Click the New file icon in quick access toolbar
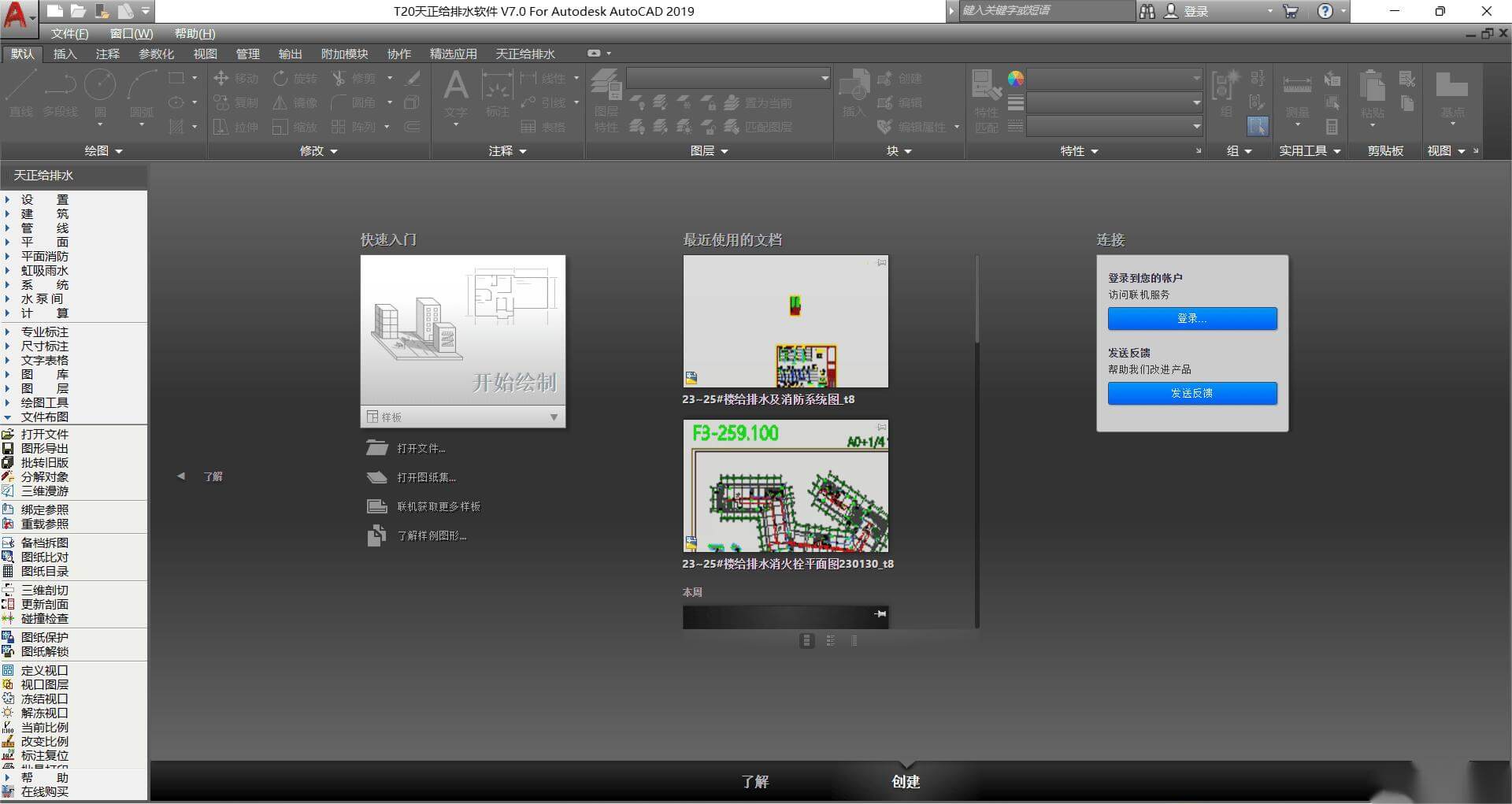The width and height of the screenshot is (1512, 804). (54, 11)
